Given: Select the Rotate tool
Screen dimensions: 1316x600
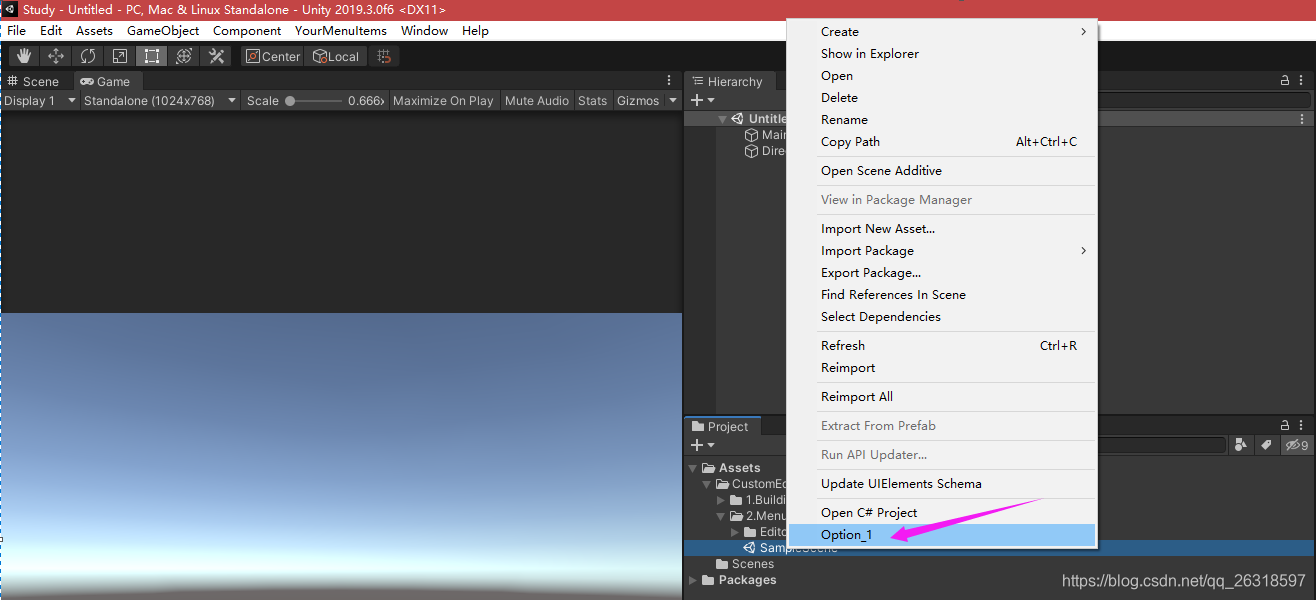Looking at the screenshot, I should [87, 56].
